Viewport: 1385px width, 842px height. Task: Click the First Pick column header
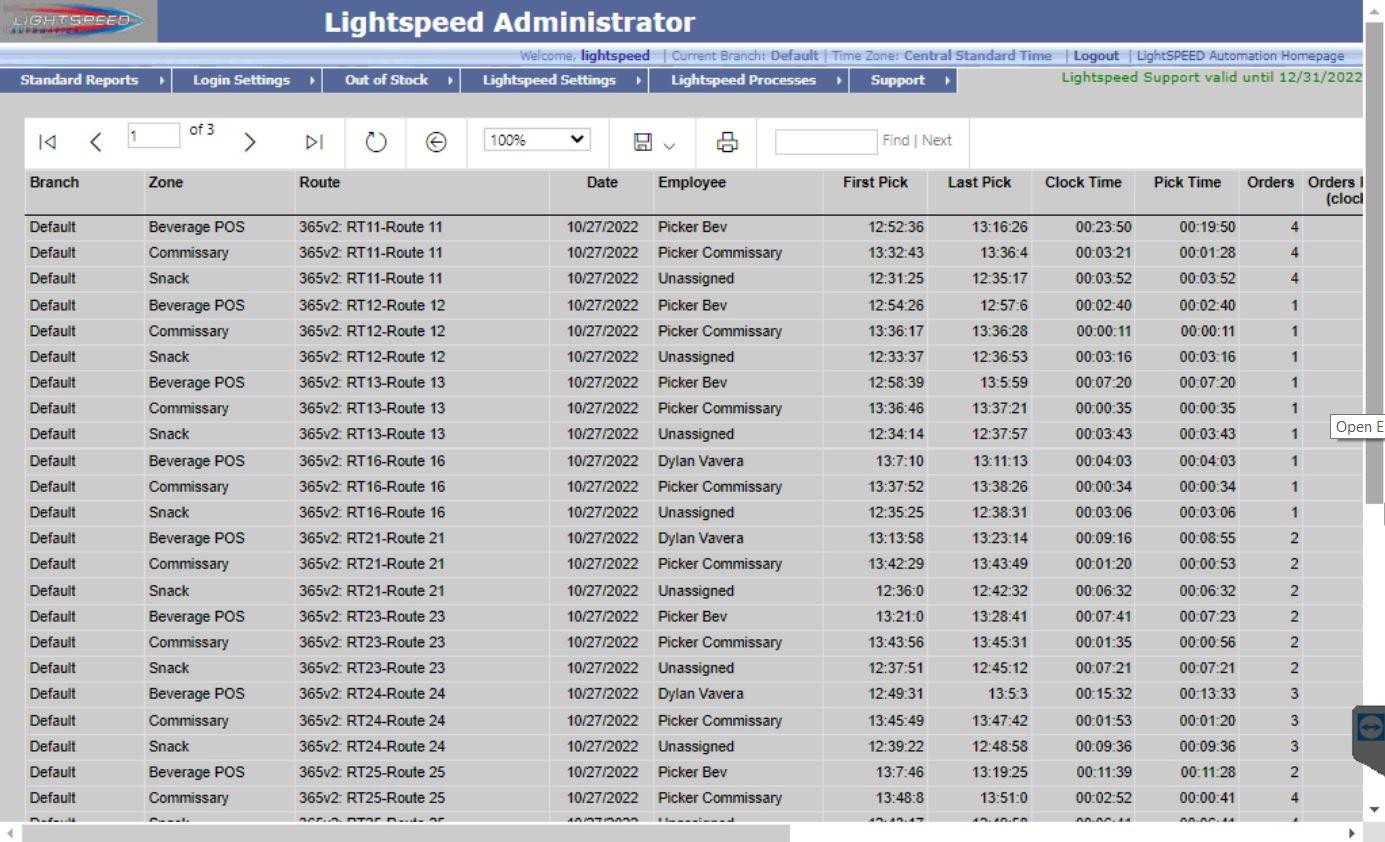tap(875, 183)
